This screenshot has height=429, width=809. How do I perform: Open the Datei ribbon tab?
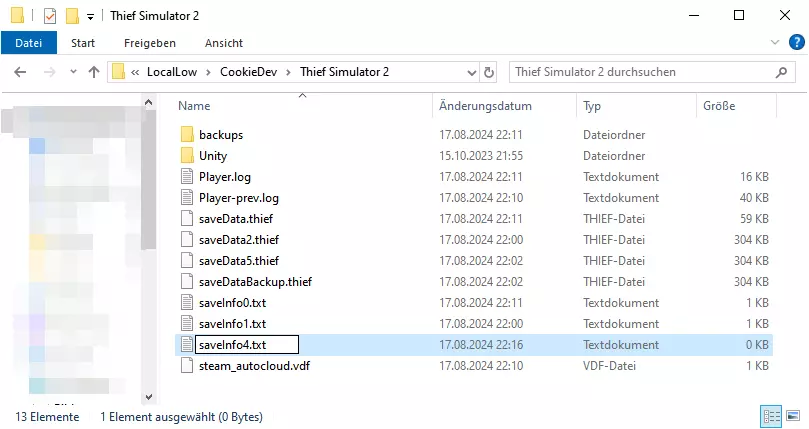pos(29,43)
